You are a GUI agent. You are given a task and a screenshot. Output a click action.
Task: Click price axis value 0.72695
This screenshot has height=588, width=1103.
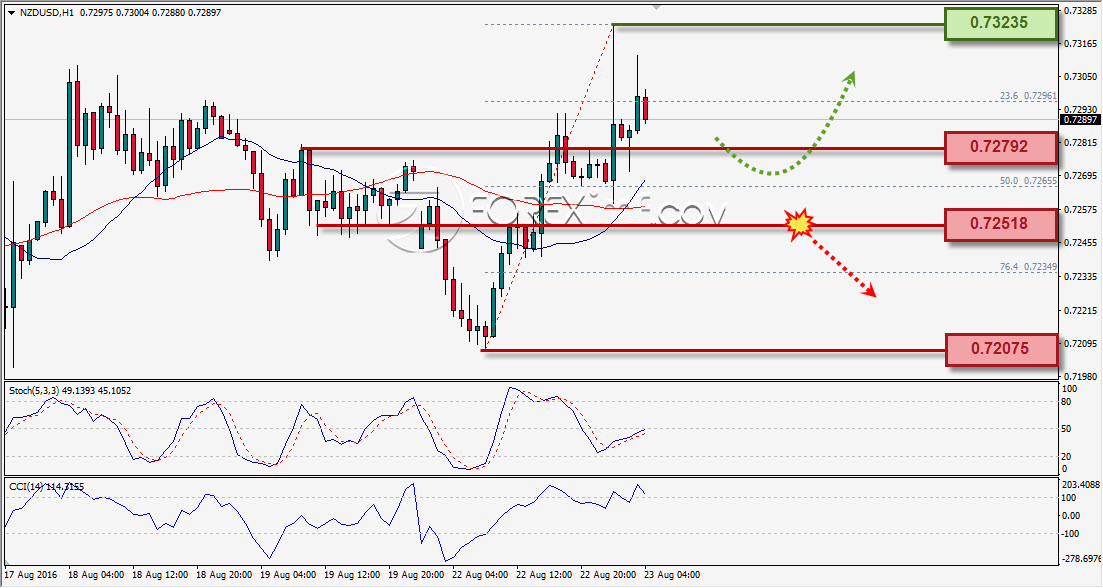click(x=1082, y=176)
